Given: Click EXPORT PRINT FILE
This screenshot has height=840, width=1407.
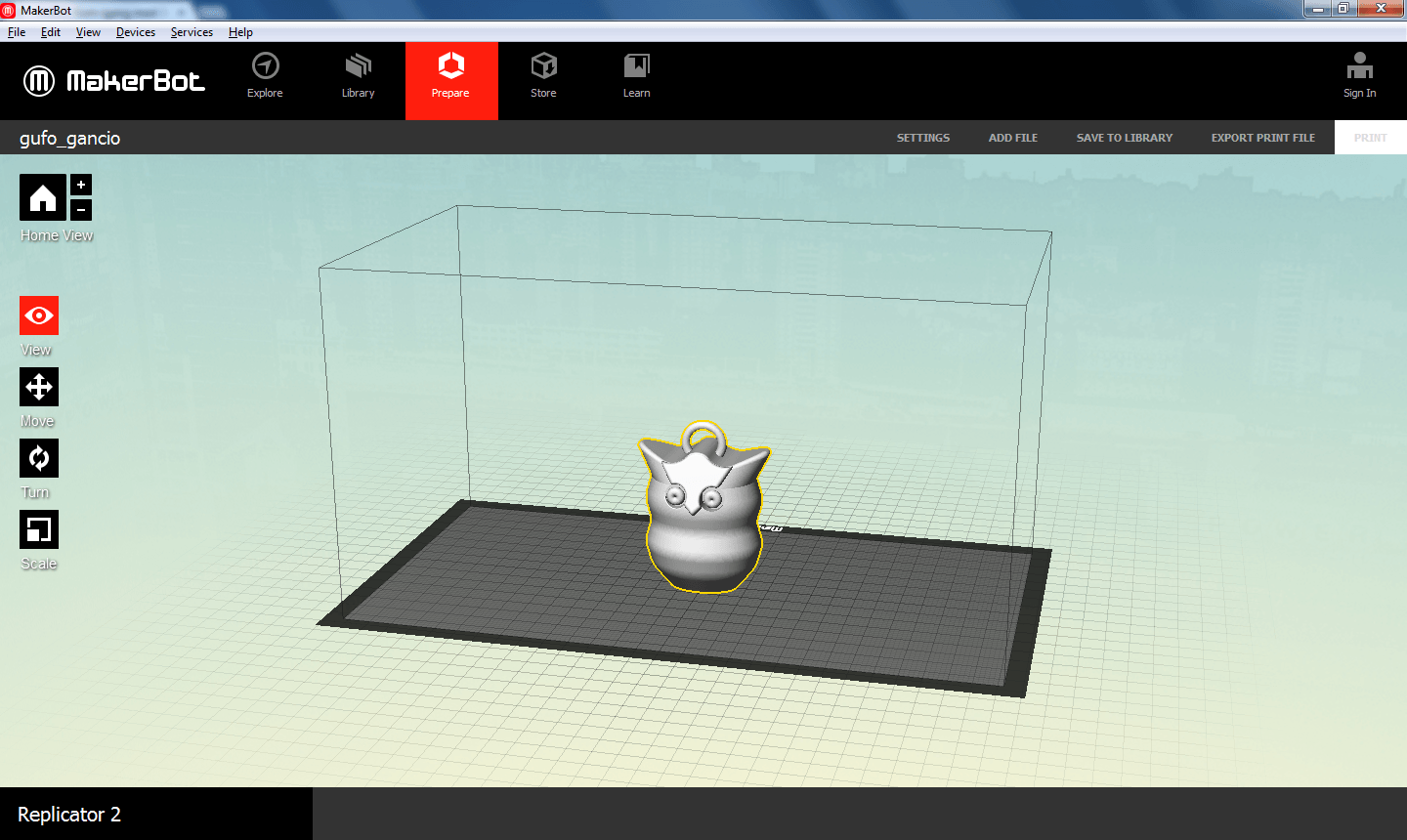Looking at the screenshot, I should click(1263, 138).
